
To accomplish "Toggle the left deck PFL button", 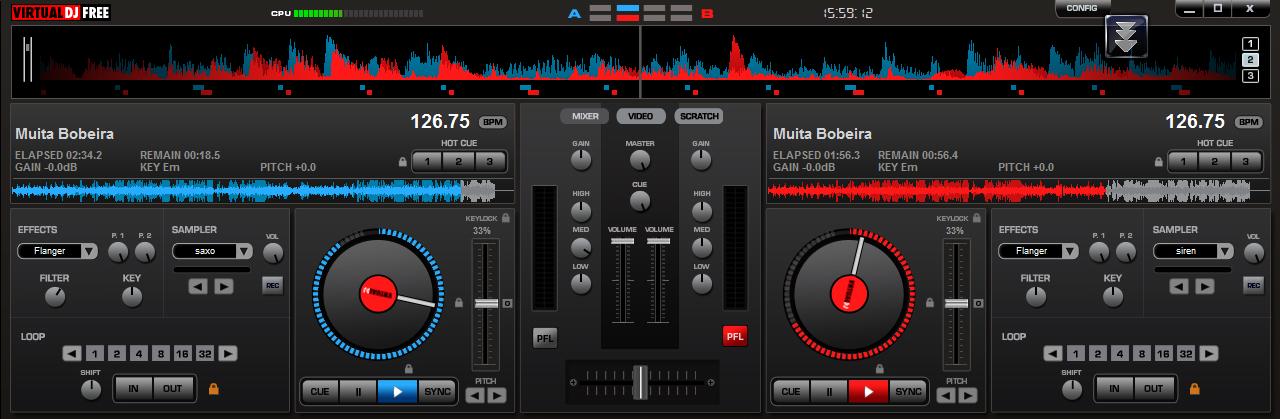I will click(x=544, y=336).
